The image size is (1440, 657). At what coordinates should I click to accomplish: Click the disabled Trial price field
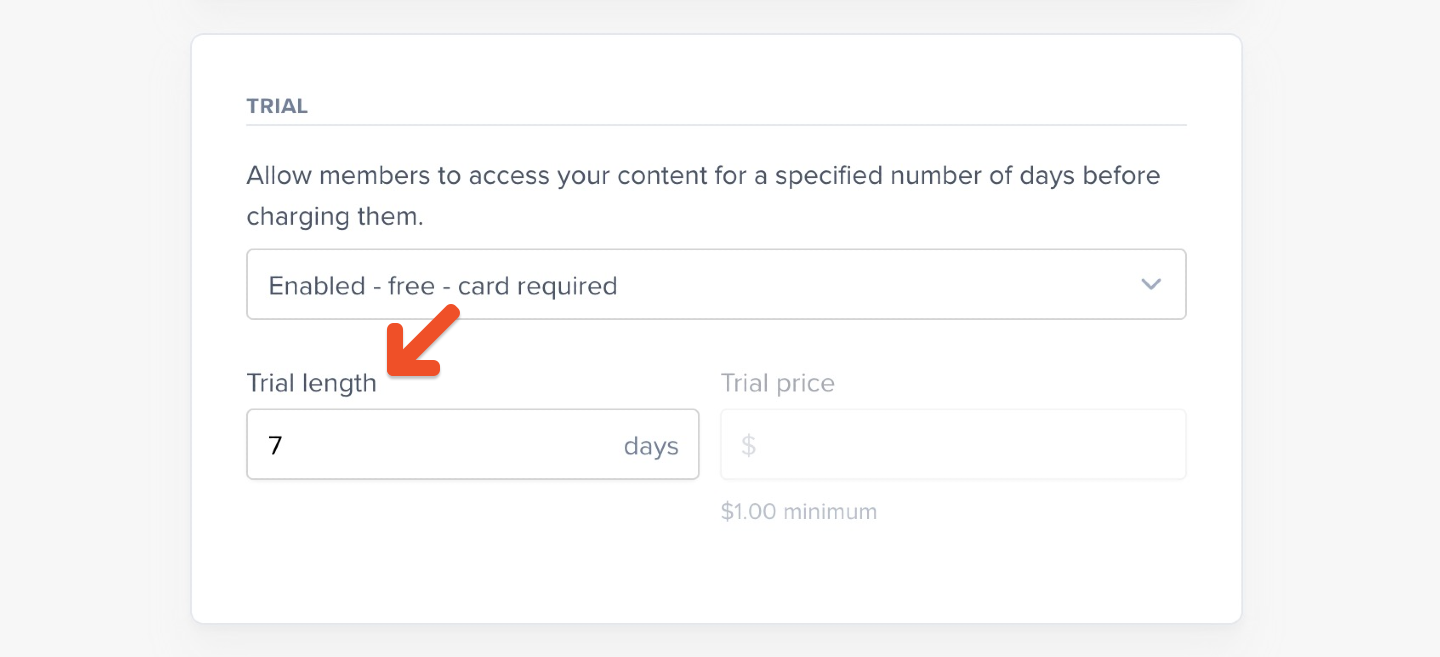pos(953,444)
